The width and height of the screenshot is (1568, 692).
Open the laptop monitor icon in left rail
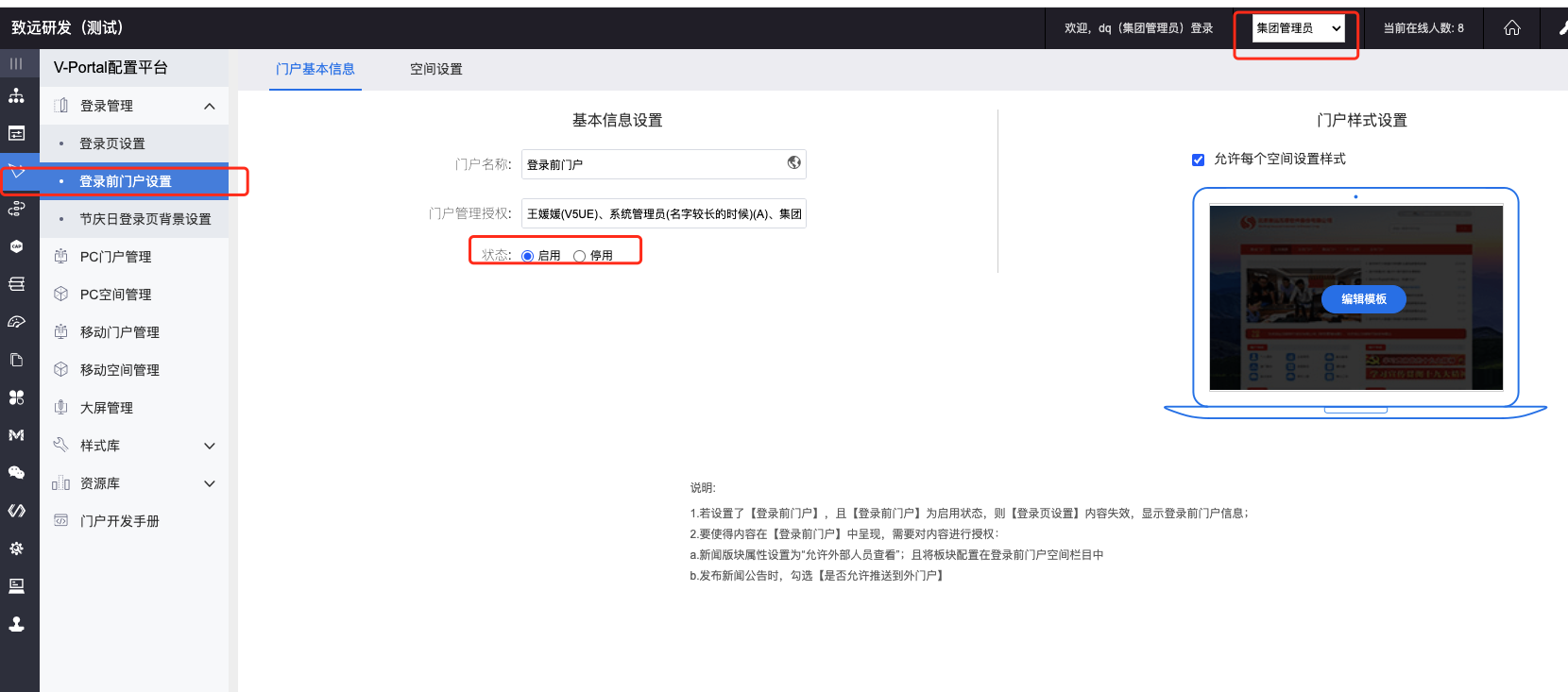16,586
